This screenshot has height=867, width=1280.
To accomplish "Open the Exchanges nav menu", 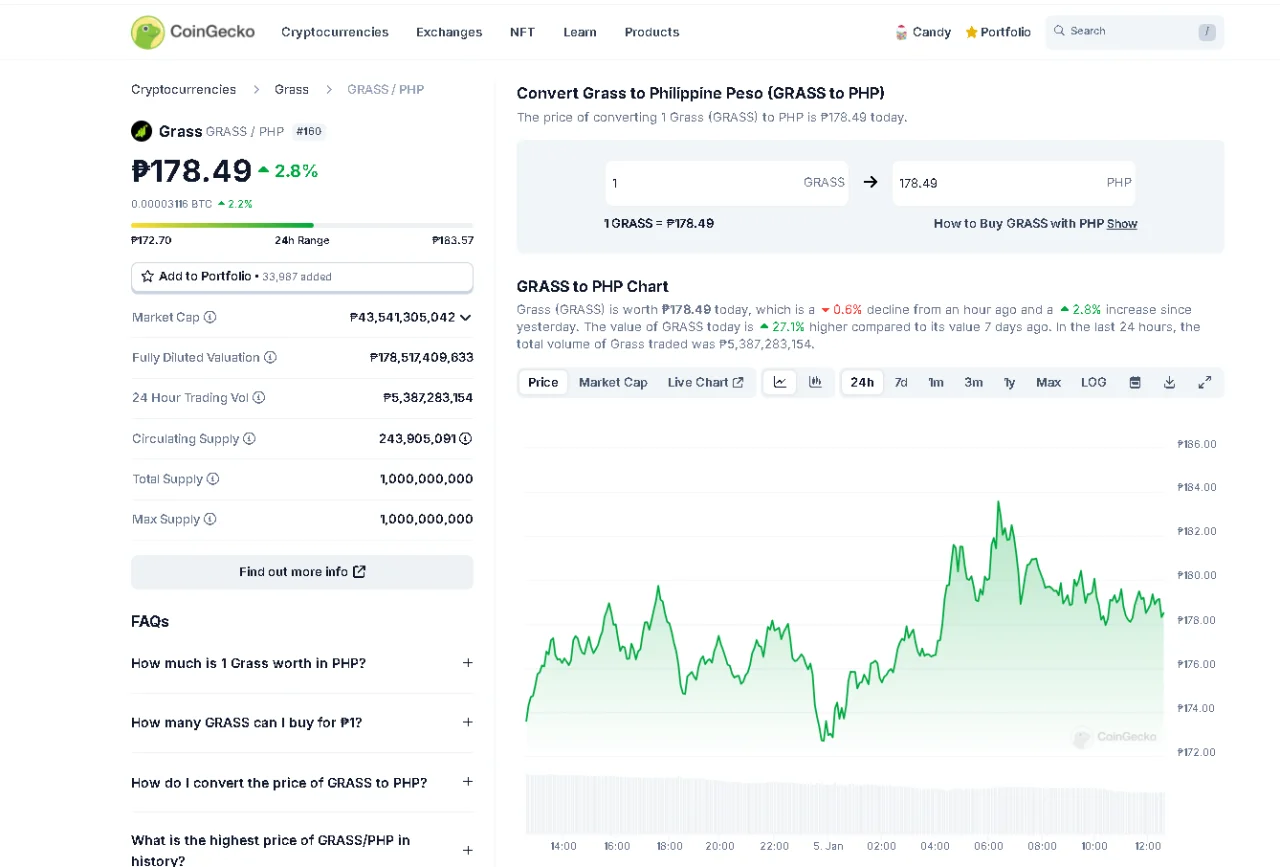I will (x=449, y=32).
